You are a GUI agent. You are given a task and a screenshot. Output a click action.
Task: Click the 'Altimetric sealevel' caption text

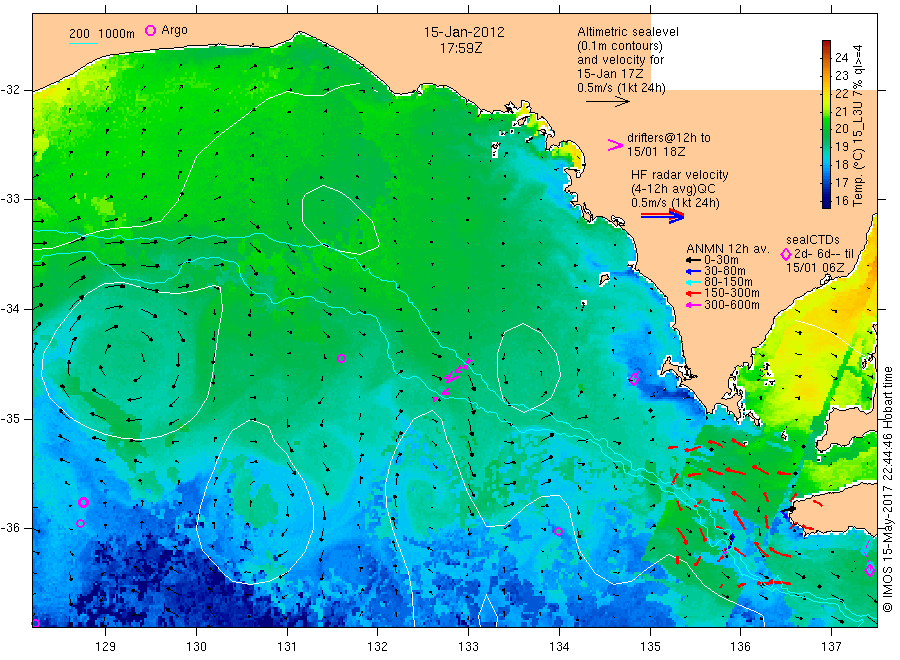coord(628,32)
